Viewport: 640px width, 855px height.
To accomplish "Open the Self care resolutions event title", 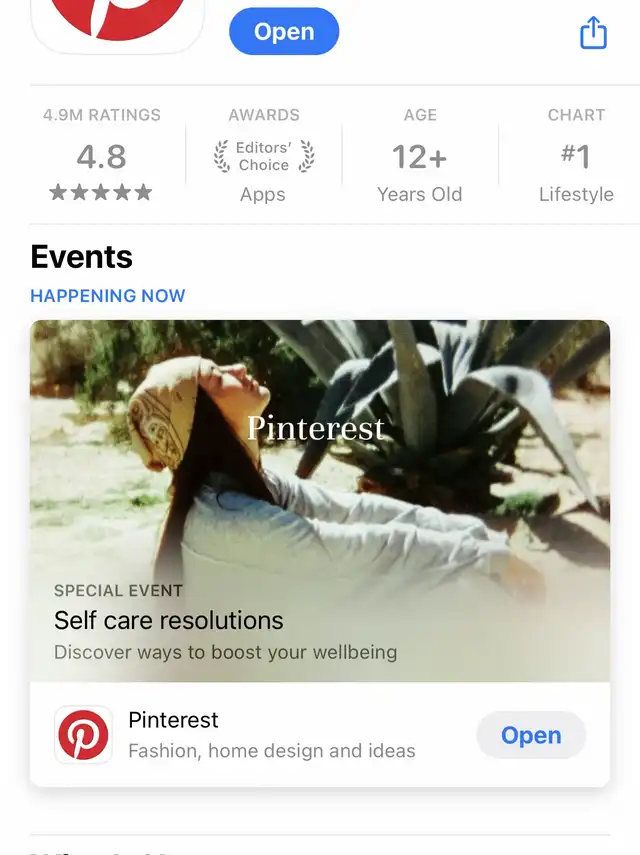I will click(169, 620).
